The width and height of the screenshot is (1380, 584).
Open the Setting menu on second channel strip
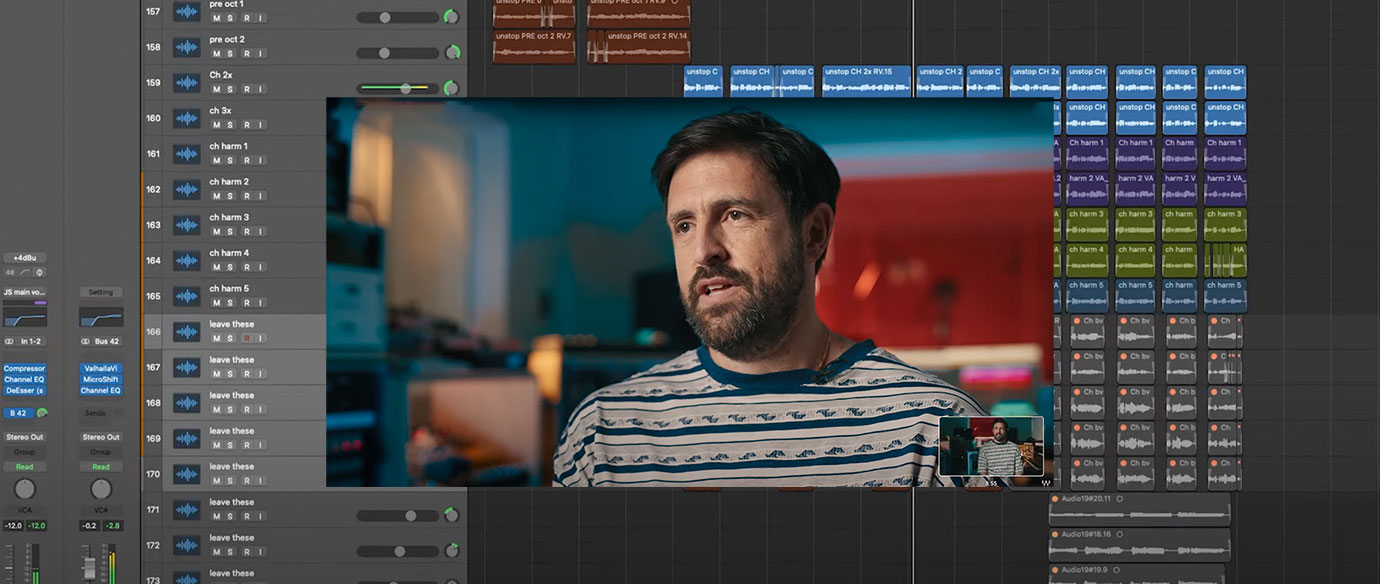(101, 292)
